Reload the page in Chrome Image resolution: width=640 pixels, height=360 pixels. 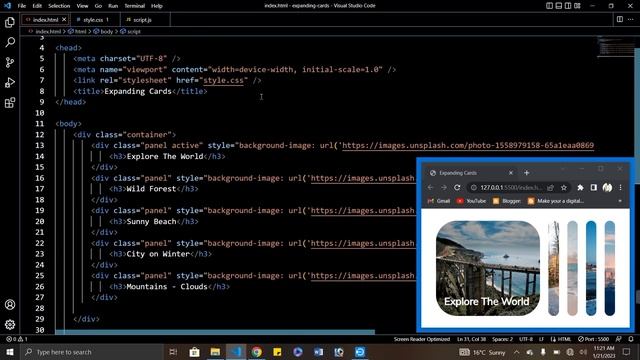(457, 187)
